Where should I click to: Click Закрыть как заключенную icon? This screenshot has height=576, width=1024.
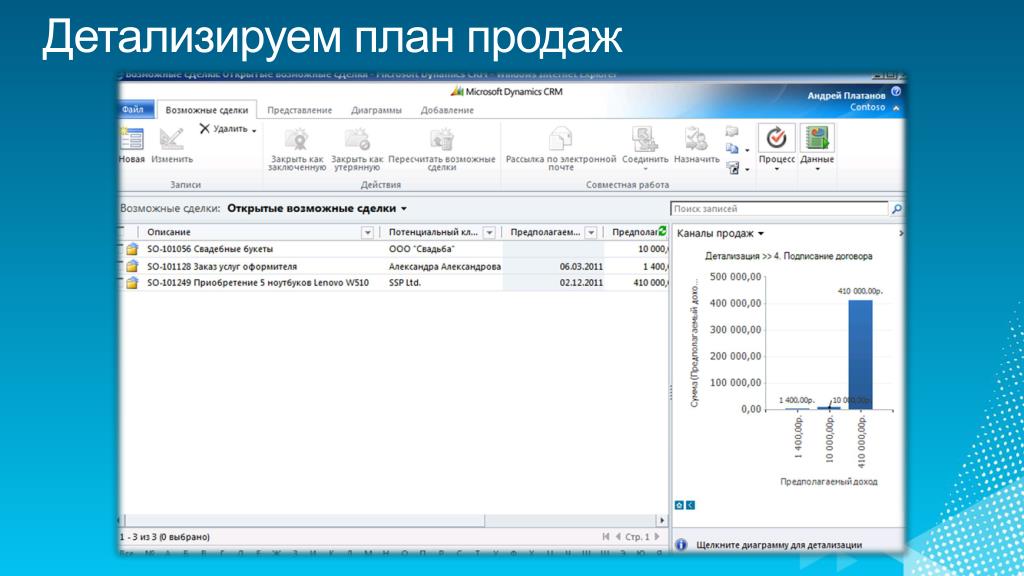pos(296,140)
